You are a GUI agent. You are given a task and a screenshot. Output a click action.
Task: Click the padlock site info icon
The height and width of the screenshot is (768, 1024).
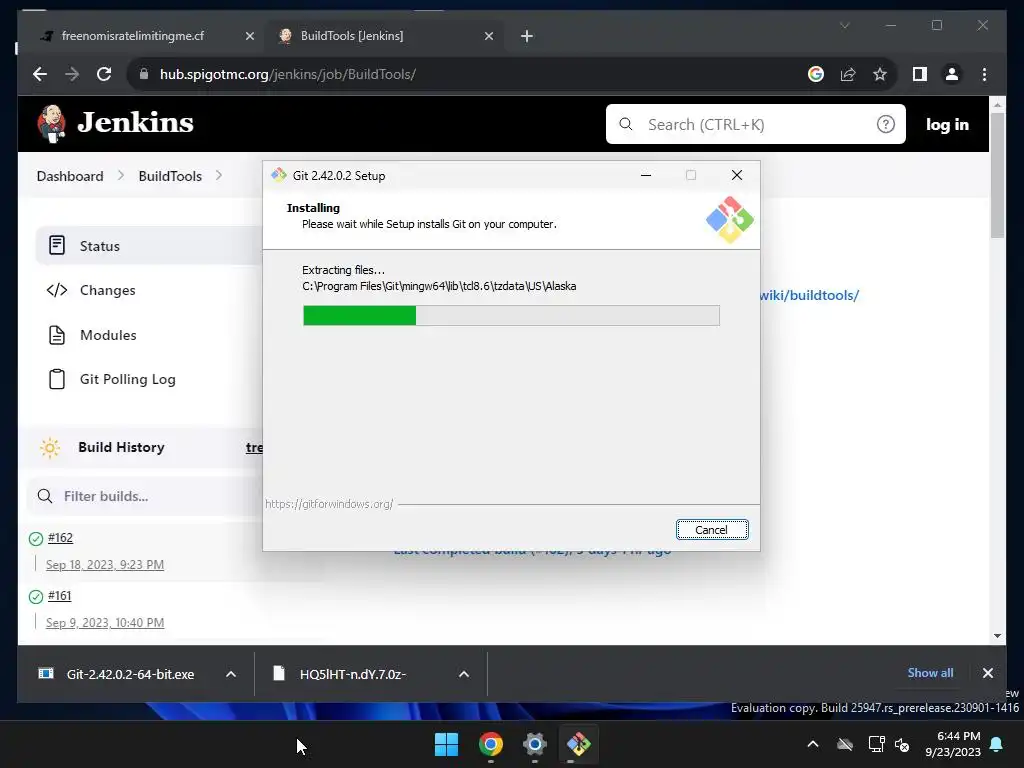pos(144,74)
